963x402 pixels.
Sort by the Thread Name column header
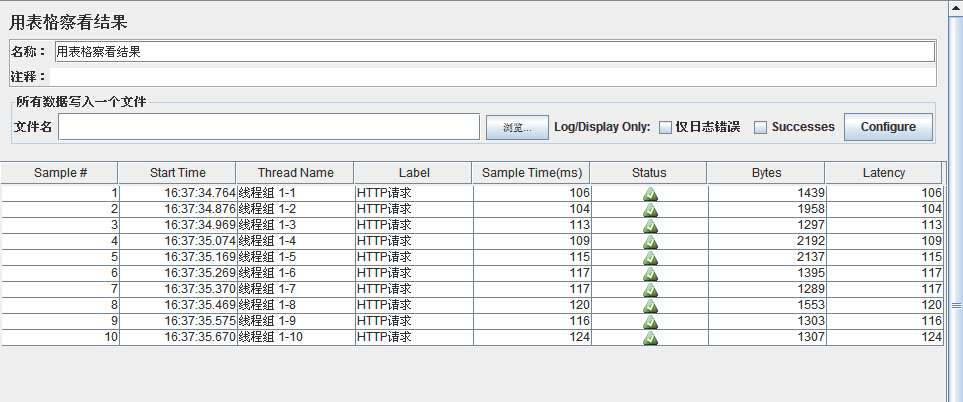tap(295, 172)
